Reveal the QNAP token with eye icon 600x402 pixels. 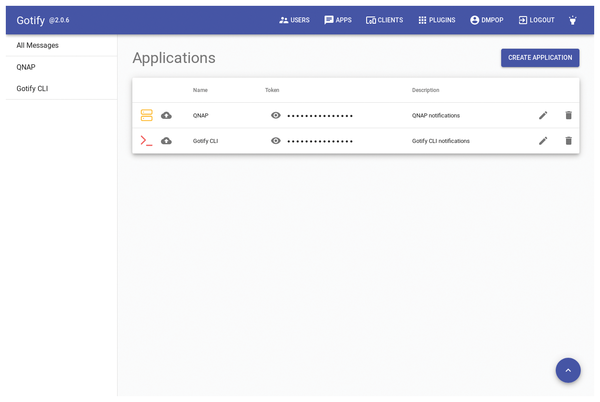point(276,115)
